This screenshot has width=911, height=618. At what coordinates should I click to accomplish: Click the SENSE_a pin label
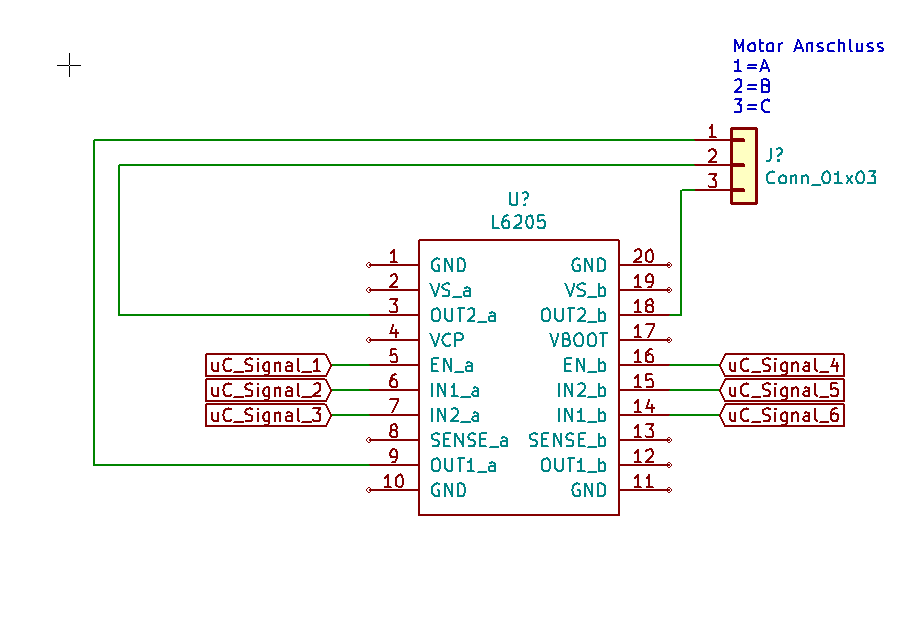469,440
